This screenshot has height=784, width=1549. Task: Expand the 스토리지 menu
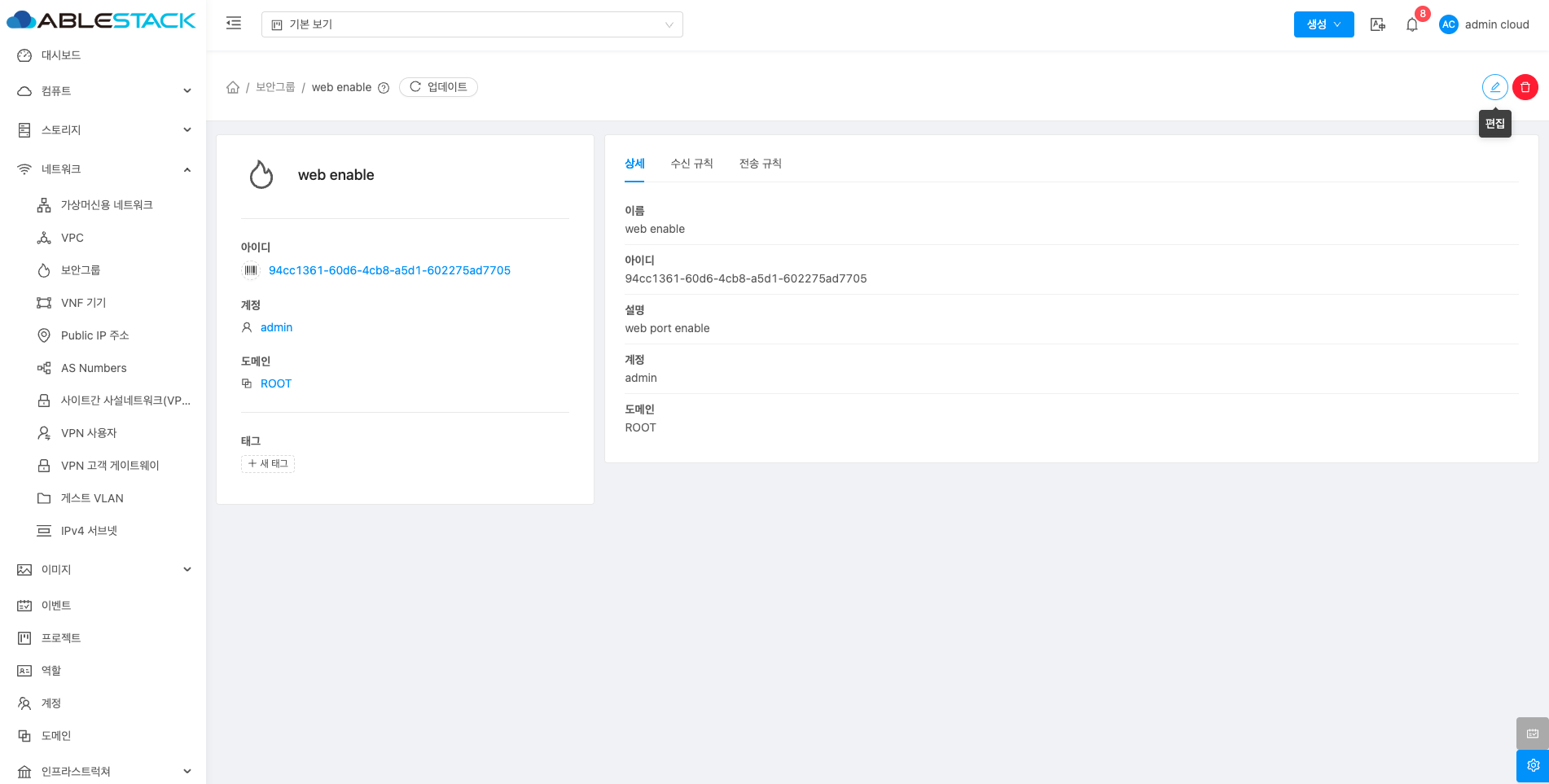[x=103, y=130]
